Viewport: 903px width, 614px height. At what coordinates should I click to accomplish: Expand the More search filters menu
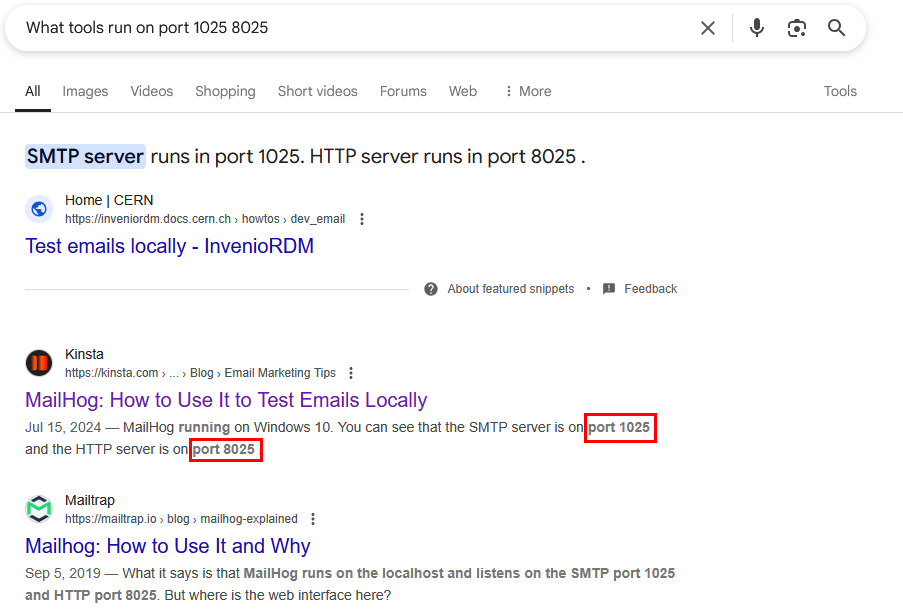pos(527,91)
